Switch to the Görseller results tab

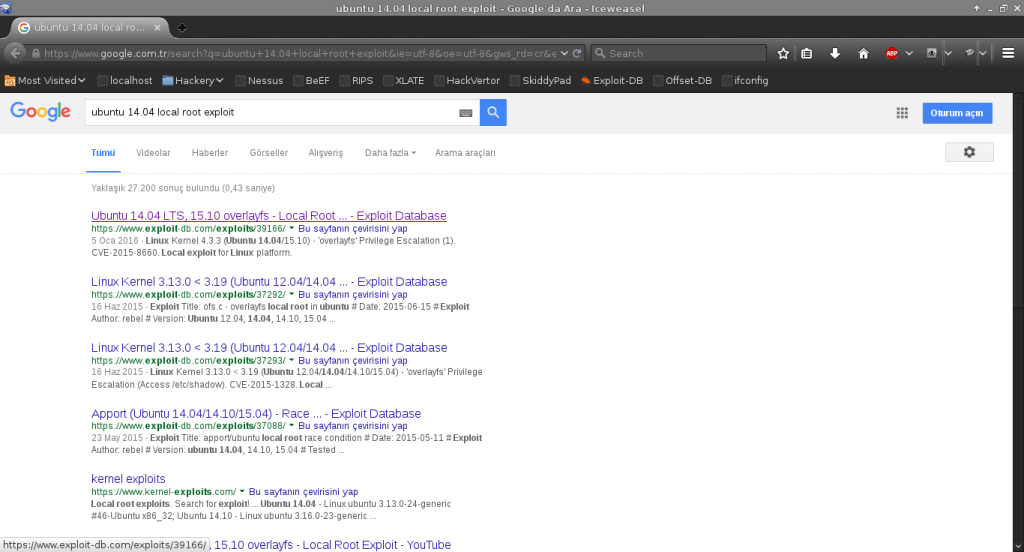coord(268,153)
